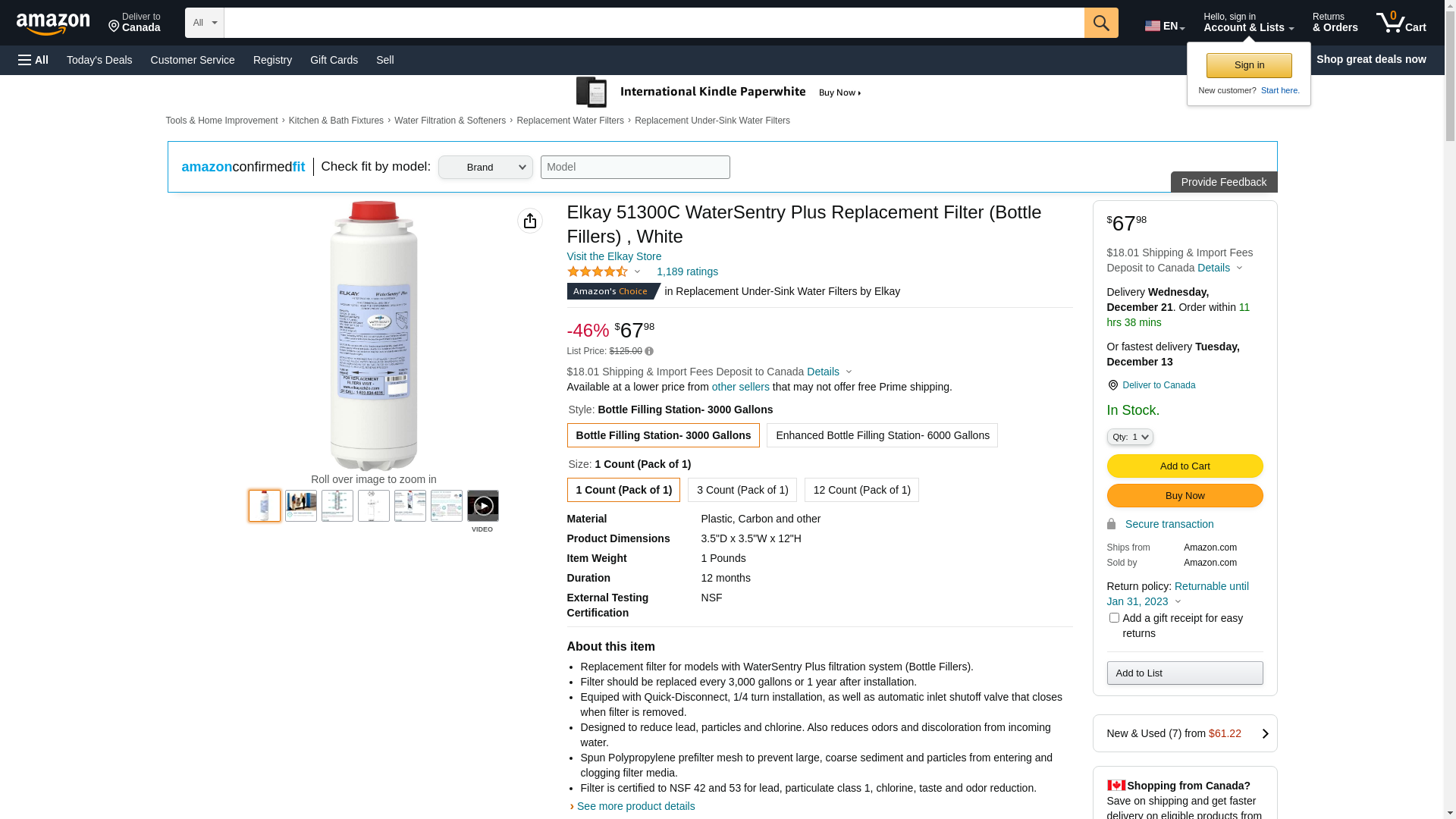1456x819 pixels.
Task: Click the orange search magnifier button
Action: pos(1101,23)
